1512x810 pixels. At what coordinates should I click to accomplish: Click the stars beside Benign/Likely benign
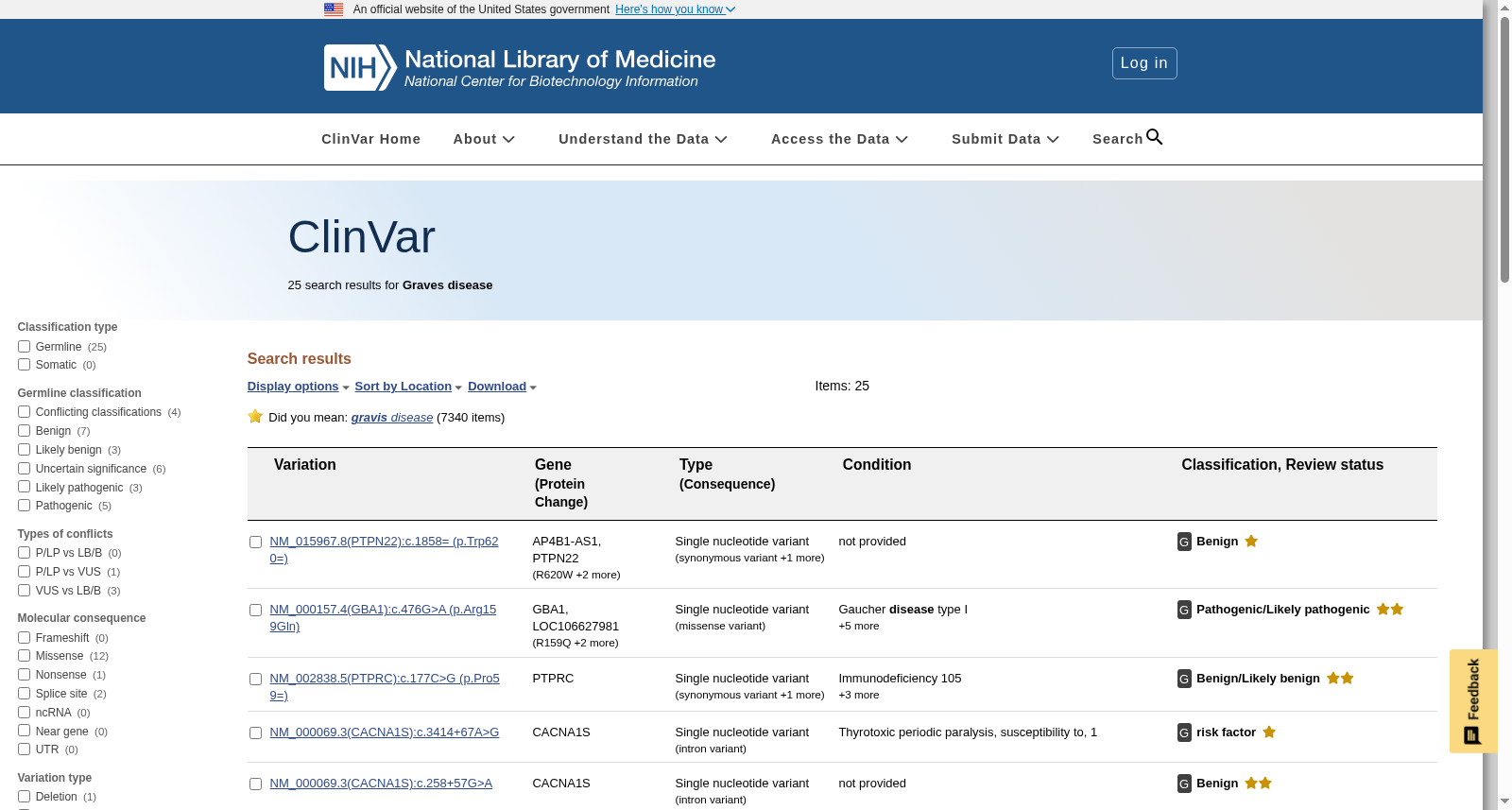pos(1340,678)
